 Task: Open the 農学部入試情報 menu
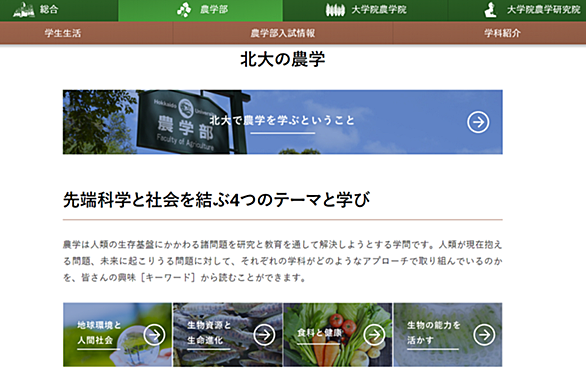click(x=283, y=33)
